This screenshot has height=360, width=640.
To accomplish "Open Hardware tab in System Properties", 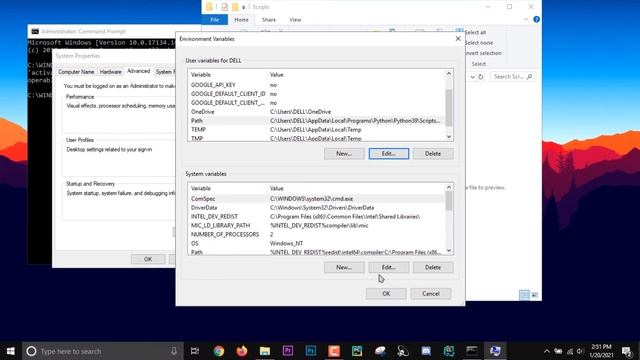I will tap(111, 72).
